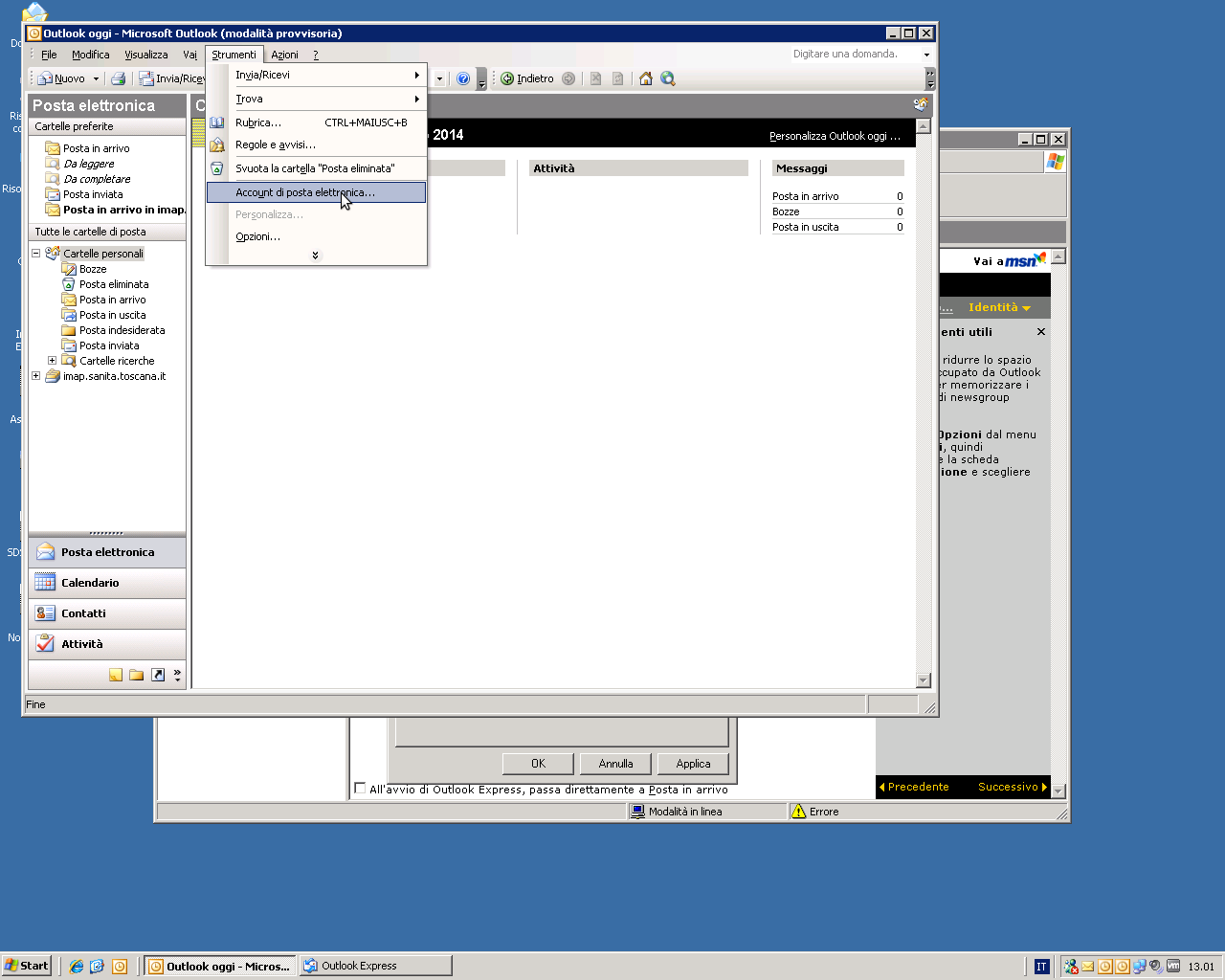The image size is (1225, 980).
Task: Click the Regole e avvisi icon in the menu
Action: coord(217,145)
